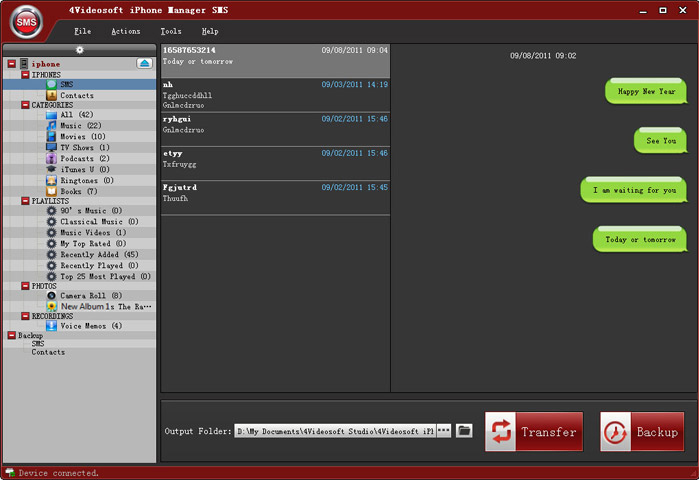Viewport: 699px width, 480px height.
Task: Open the Actions menu
Action: point(125,32)
